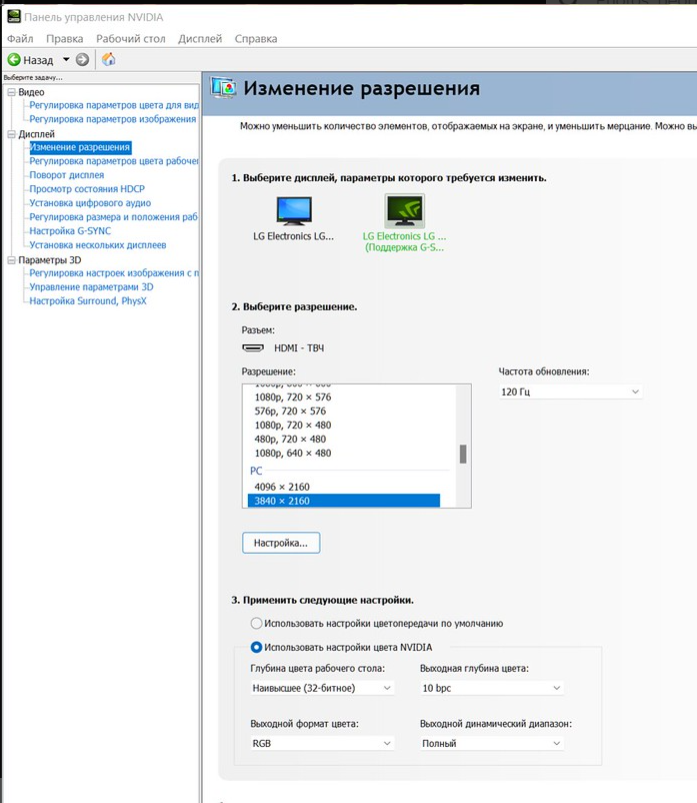The height and width of the screenshot is (803, 697).
Task: Select the first LG Electronics display icon
Action: point(294,211)
